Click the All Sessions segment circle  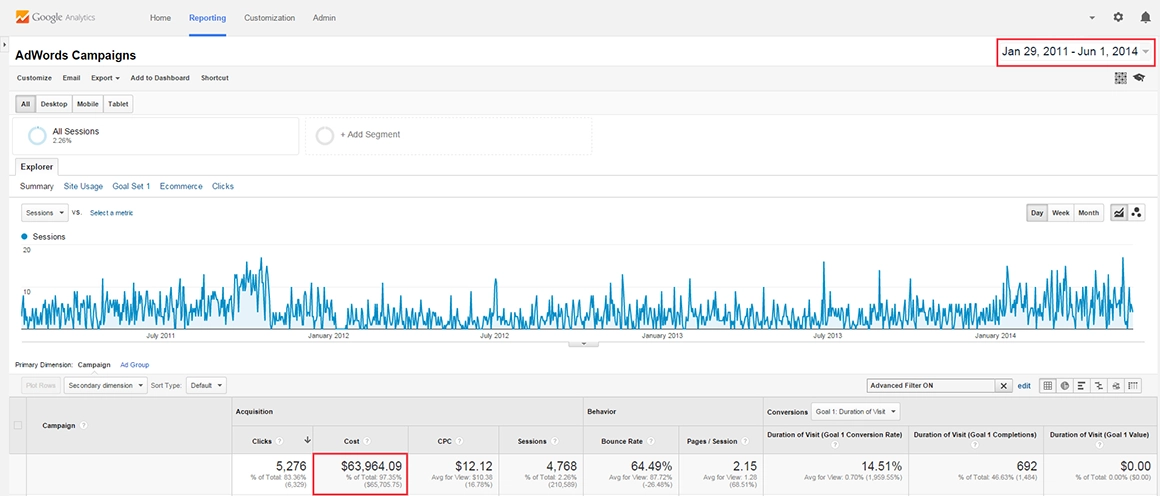(x=37, y=135)
